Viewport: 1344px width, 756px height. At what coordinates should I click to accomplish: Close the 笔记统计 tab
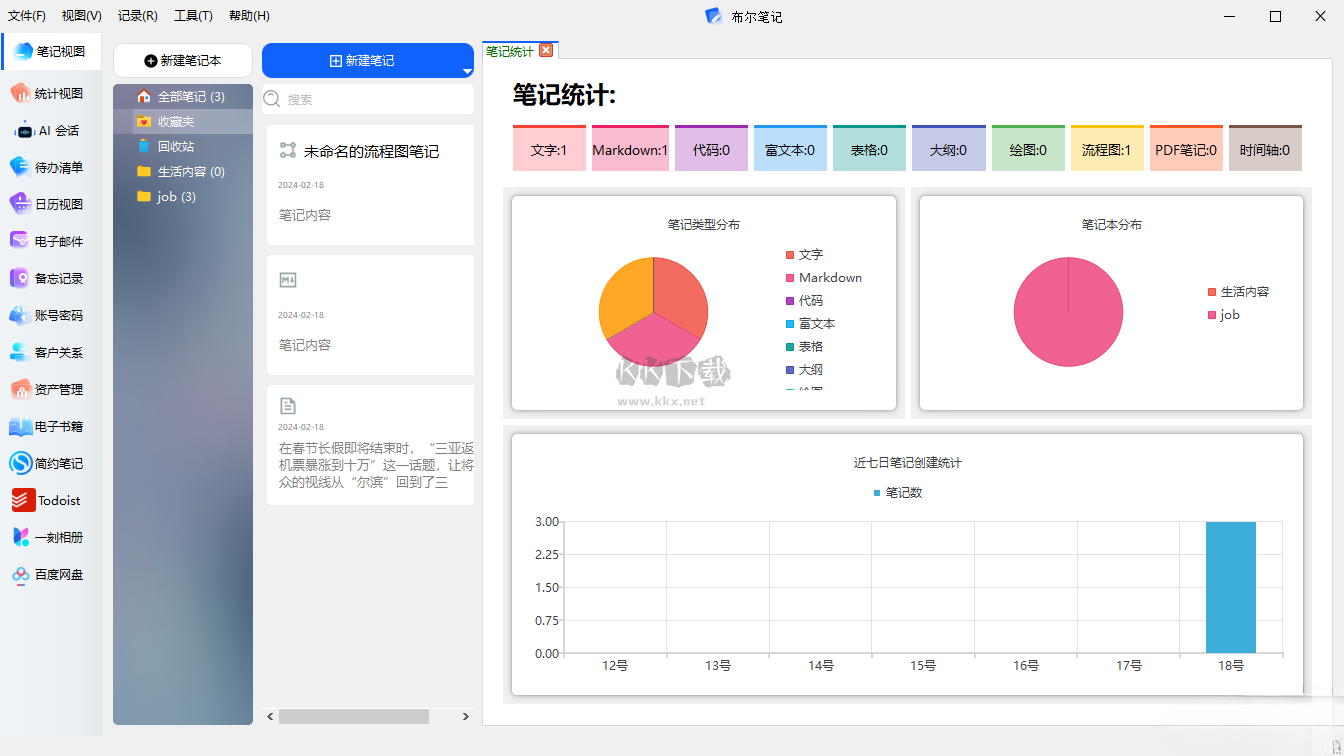pos(546,51)
